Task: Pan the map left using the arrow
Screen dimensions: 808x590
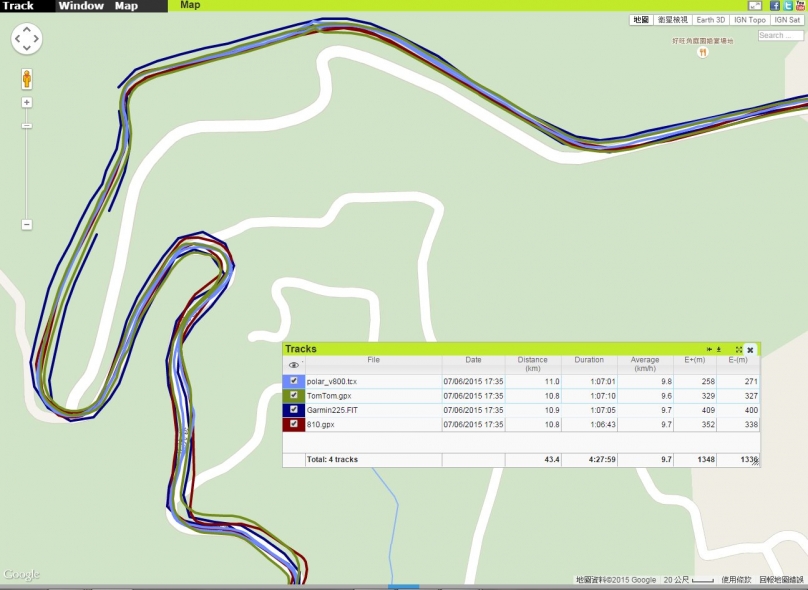Action: [18, 39]
